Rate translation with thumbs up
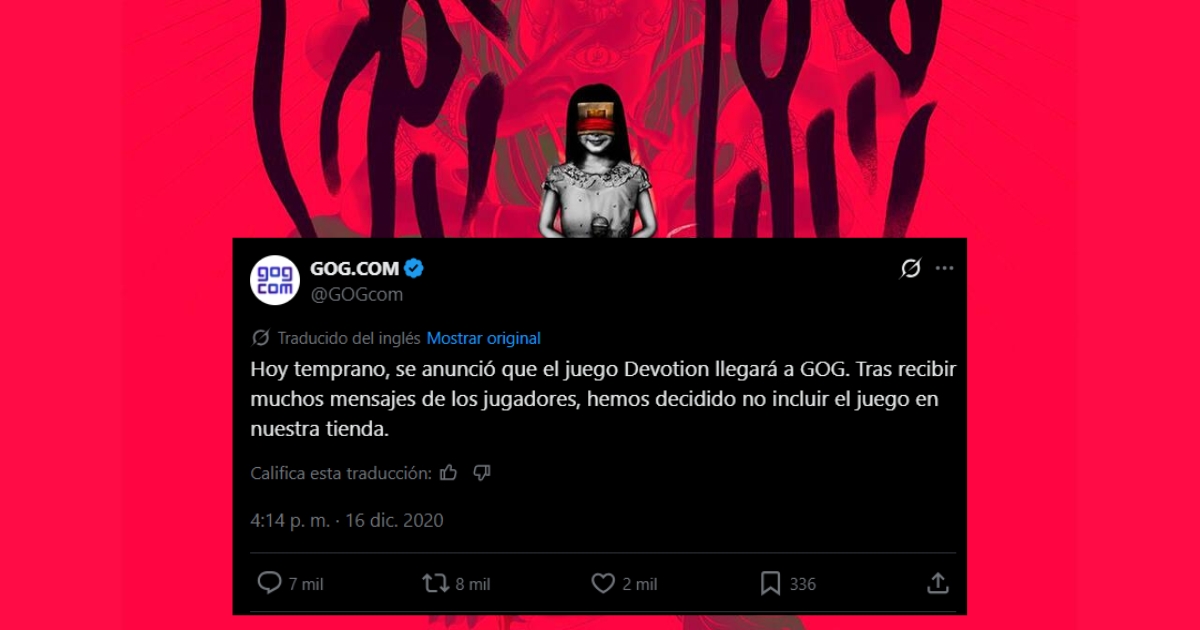This screenshot has height=630, width=1200. [x=448, y=473]
